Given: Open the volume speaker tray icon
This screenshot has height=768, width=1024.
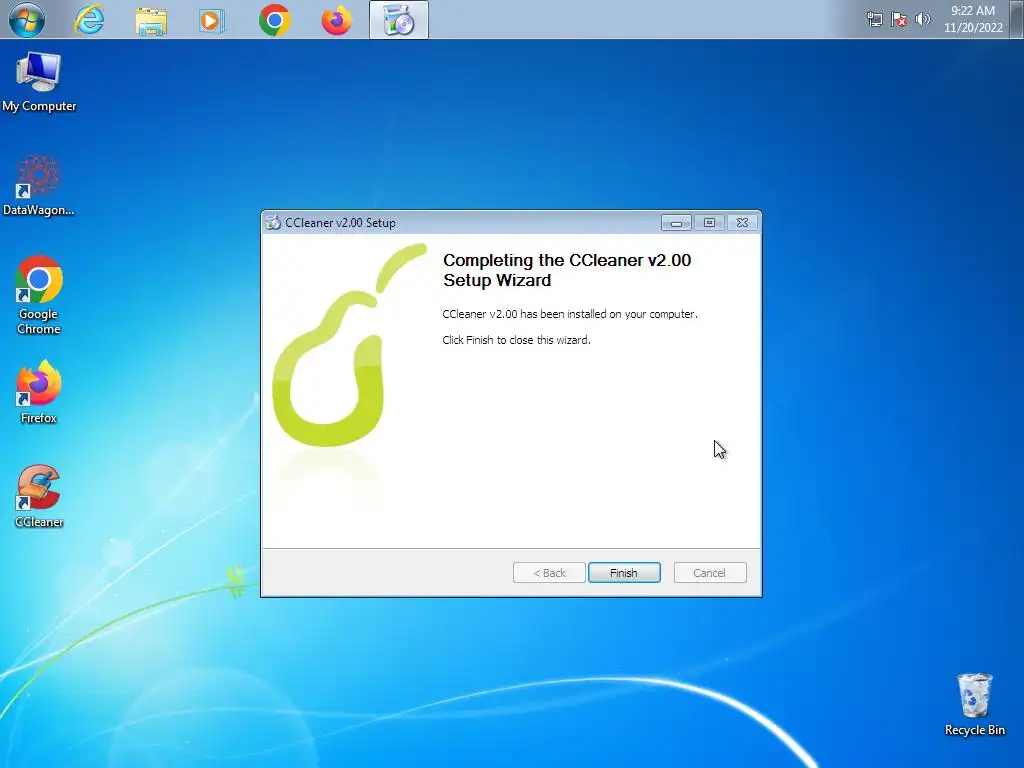Looking at the screenshot, I should point(923,20).
